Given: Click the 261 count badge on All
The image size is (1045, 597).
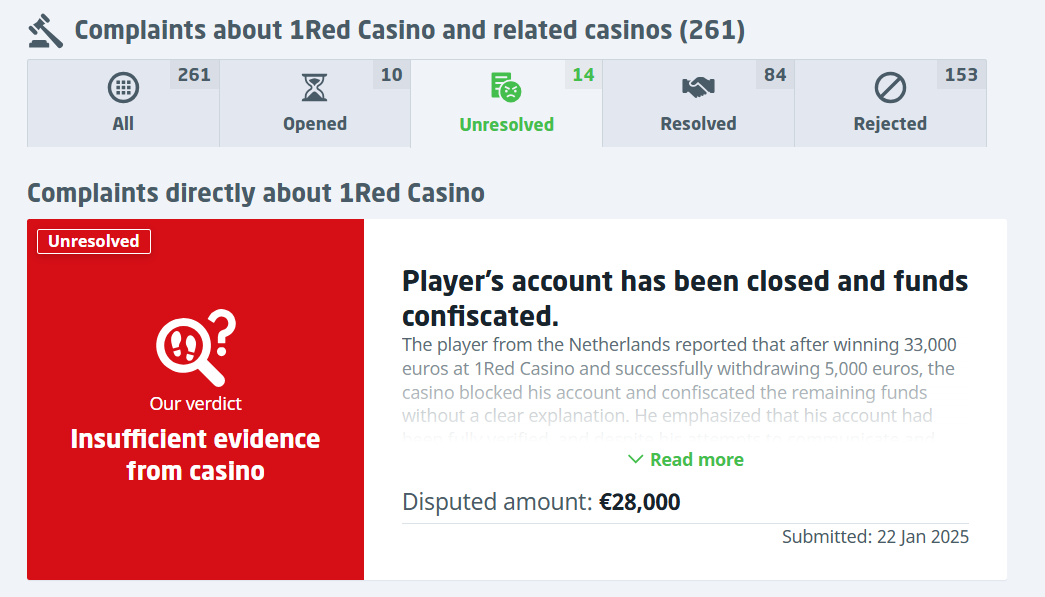Looking at the screenshot, I should coord(195,75).
